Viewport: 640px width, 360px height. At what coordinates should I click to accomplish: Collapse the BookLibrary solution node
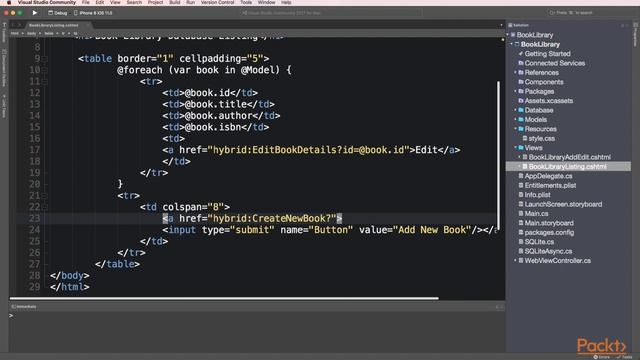508,35
